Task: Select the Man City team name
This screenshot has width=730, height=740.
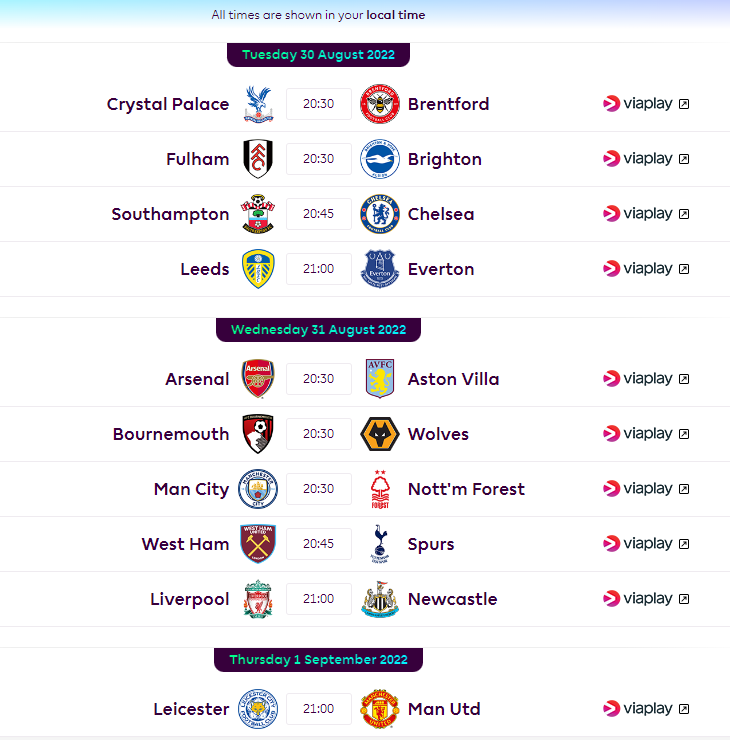Action: click(x=192, y=489)
